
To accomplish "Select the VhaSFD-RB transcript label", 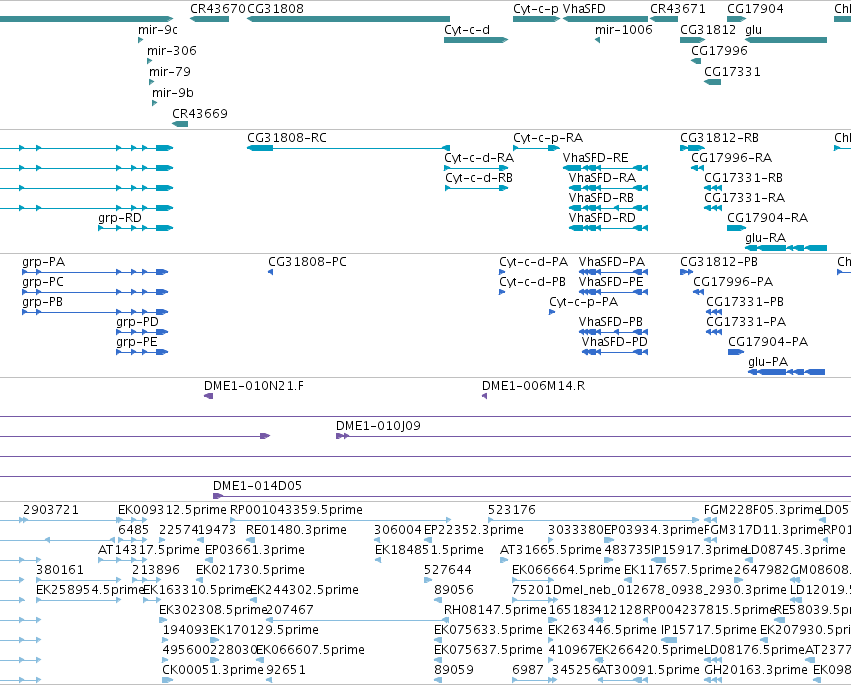I will (x=601, y=198).
